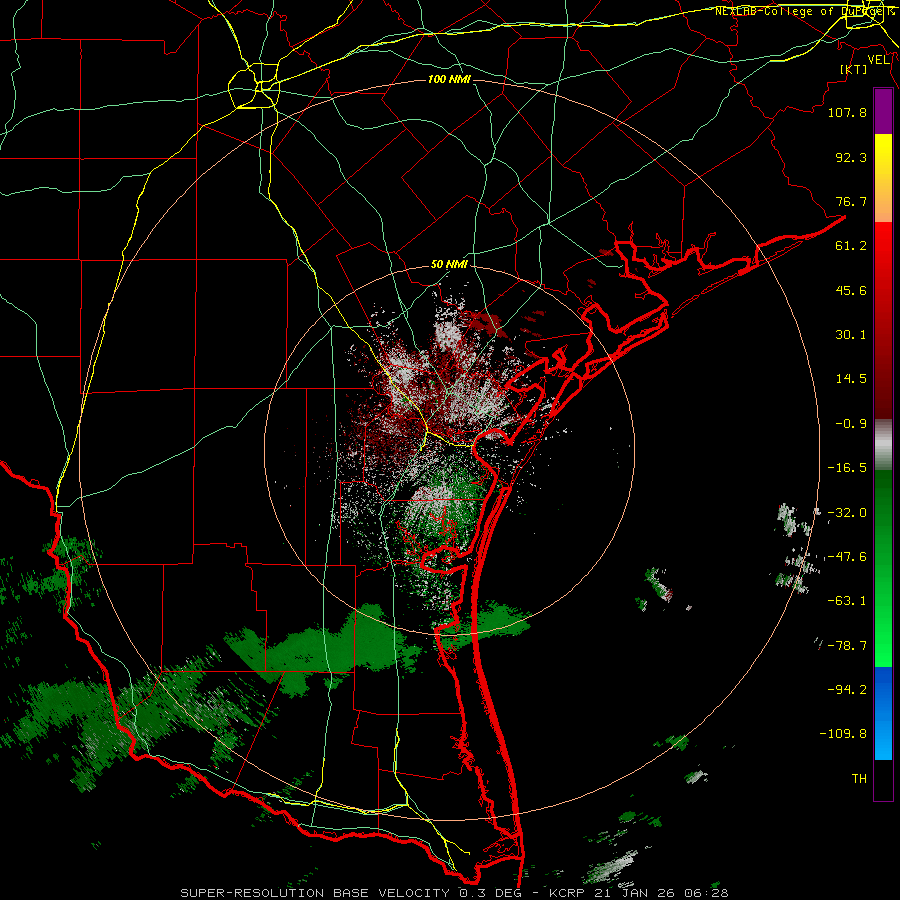Pick the green segment of the color bar
Viewport: 900px width, 900px height.
click(x=883, y=568)
